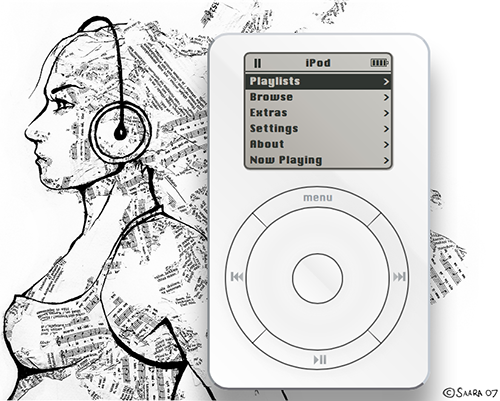This screenshot has height=401, width=500.
Task: Click the pause status icon on screen
Action: tap(258, 63)
